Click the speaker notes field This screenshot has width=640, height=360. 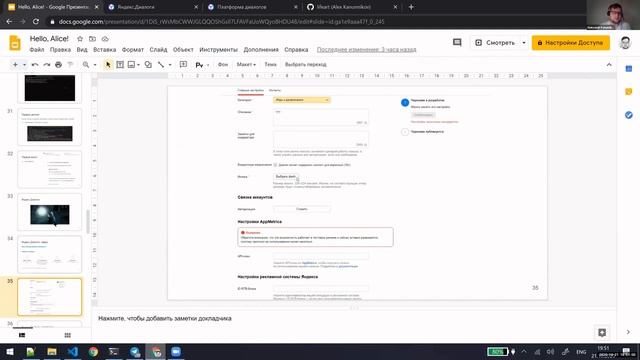tap(353, 318)
